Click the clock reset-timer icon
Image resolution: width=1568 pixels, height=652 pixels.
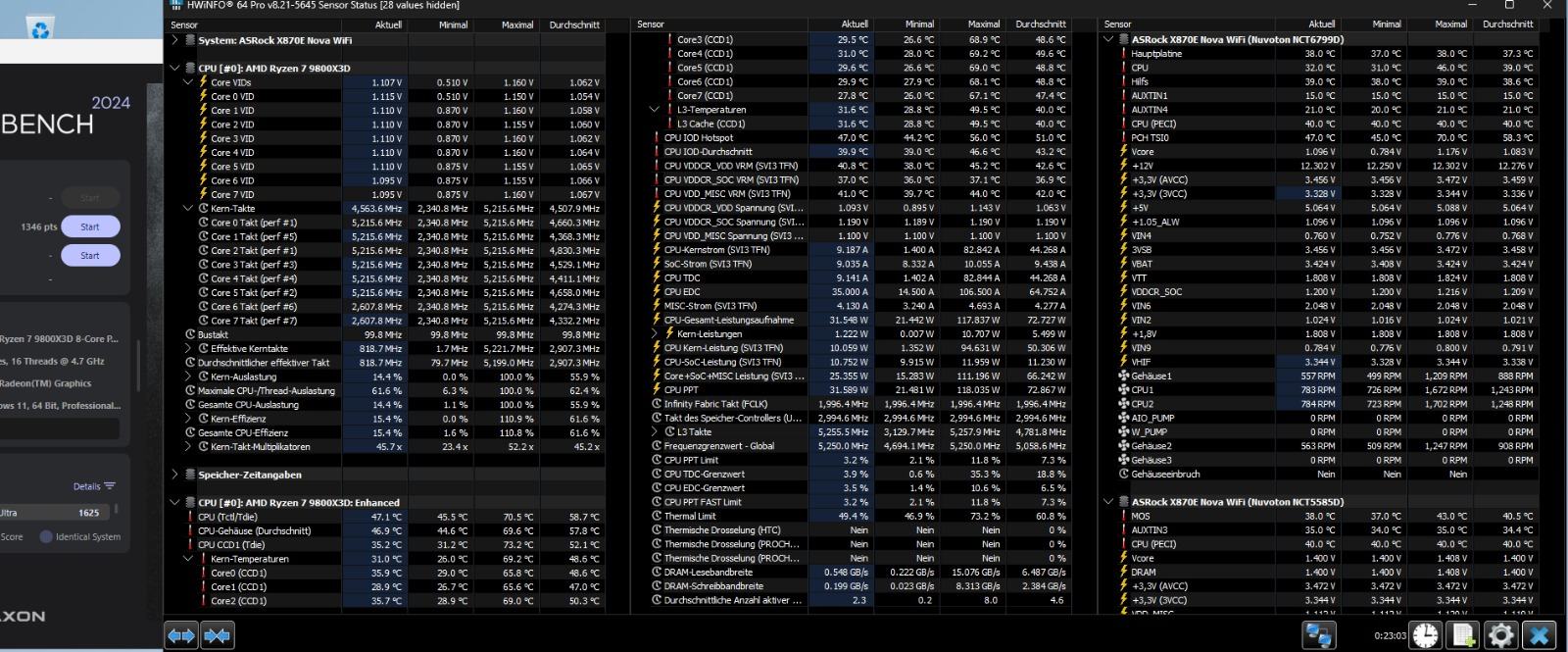tap(1426, 635)
